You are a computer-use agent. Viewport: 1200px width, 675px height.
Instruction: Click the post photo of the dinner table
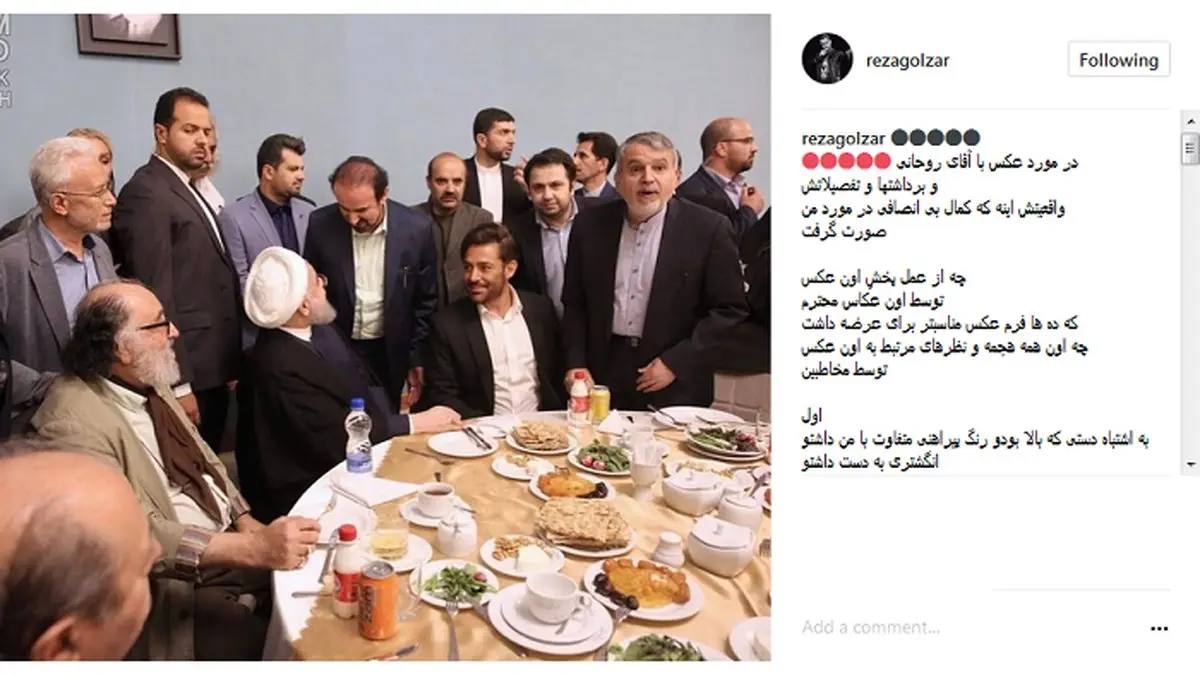coord(385,337)
